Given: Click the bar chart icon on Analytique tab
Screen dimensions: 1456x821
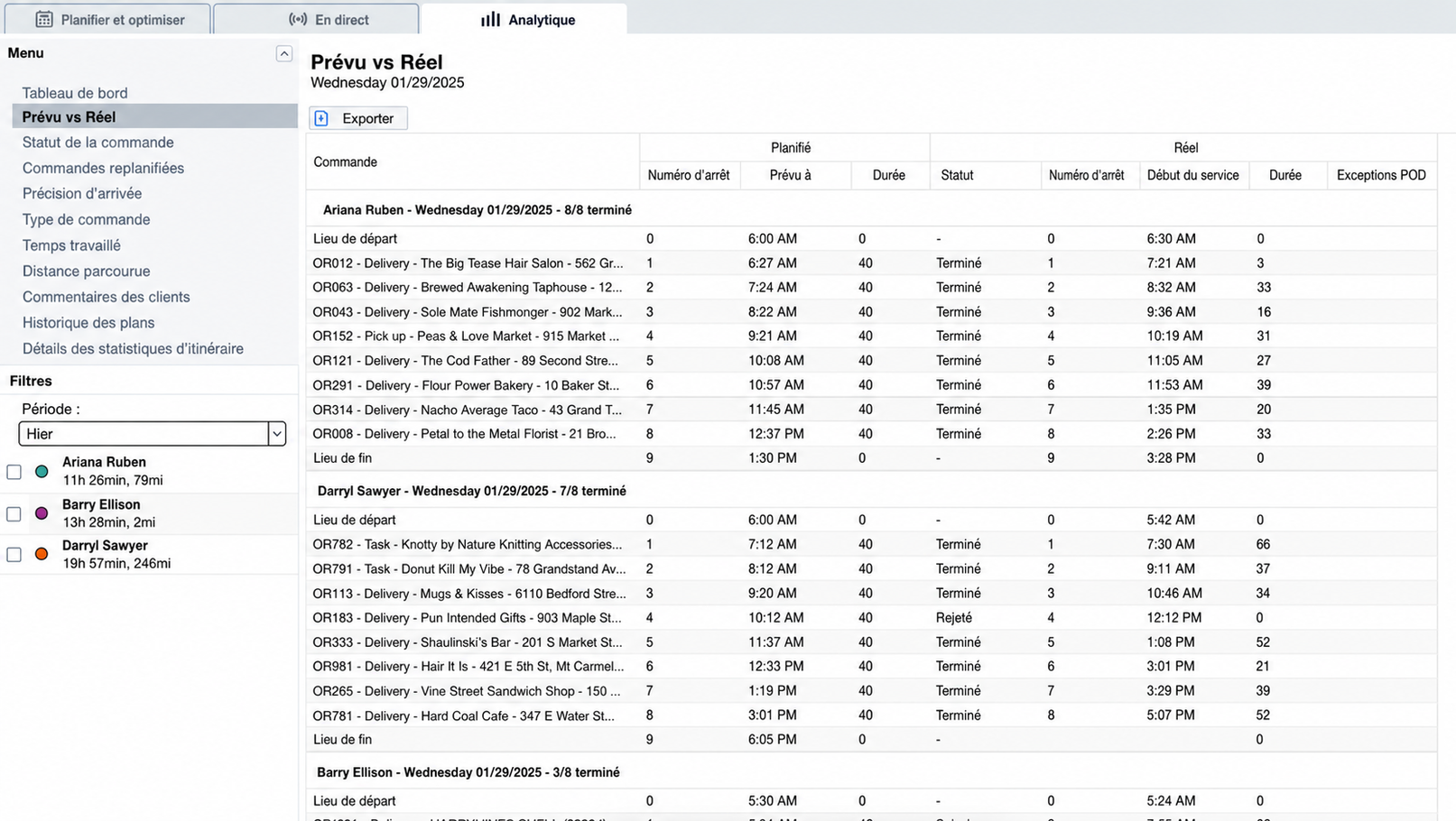Looking at the screenshot, I should (490, 19).
